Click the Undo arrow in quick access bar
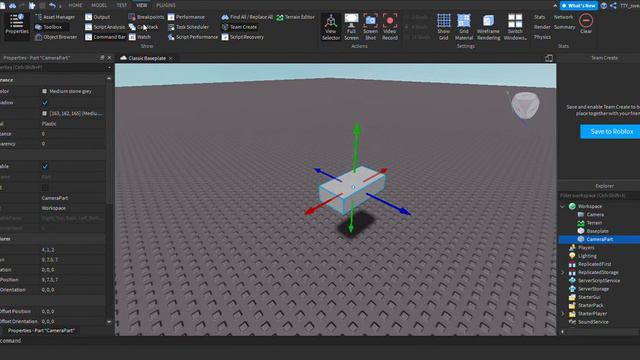This screenshot has height=360, width=640. pos(52,5)
